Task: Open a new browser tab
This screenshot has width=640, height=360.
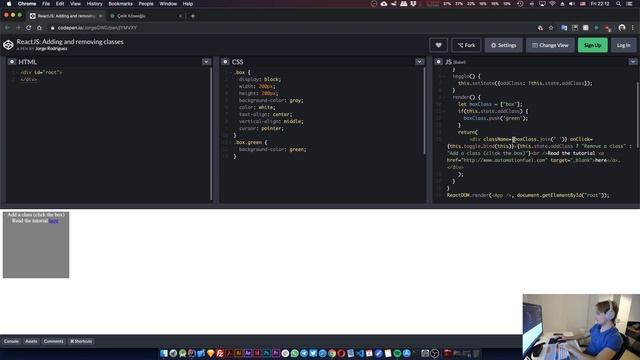Action: pyautogui.click(x=193, y=16)
